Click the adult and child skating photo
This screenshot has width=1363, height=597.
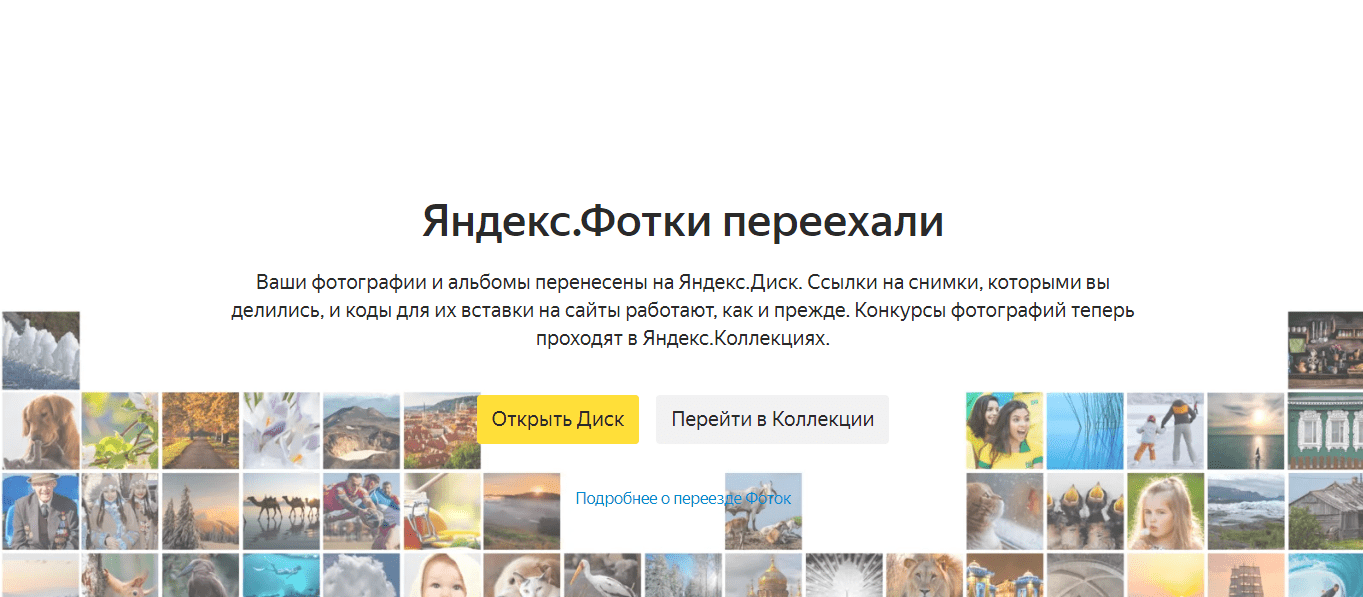click(1165, 431)
